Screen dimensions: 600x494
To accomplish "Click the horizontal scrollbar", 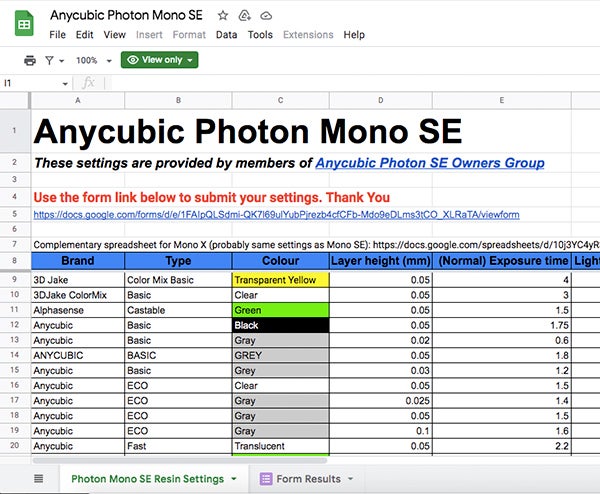I will (x=180, y=460).
